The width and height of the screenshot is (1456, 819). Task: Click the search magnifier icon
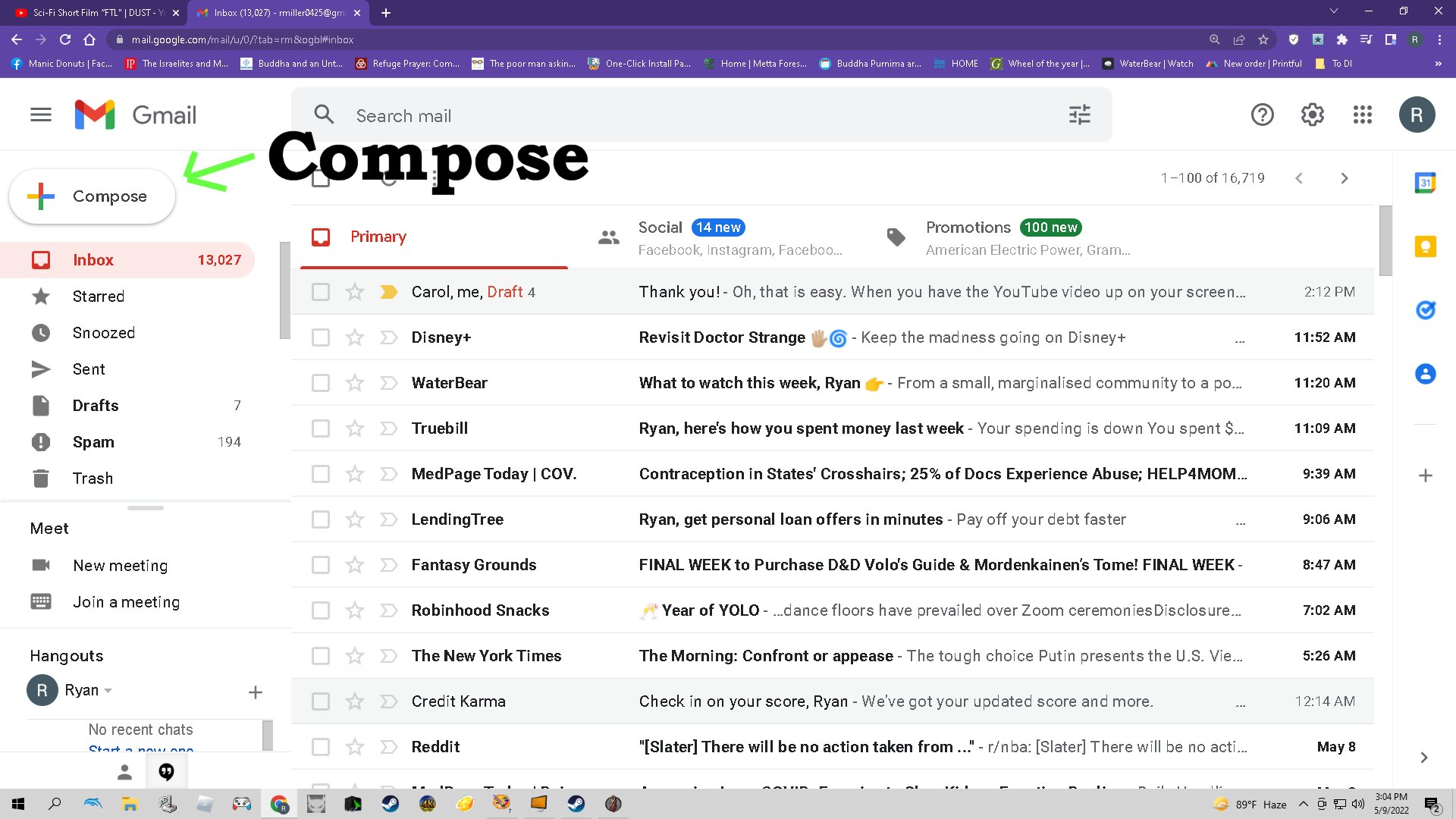pos(324,115)
